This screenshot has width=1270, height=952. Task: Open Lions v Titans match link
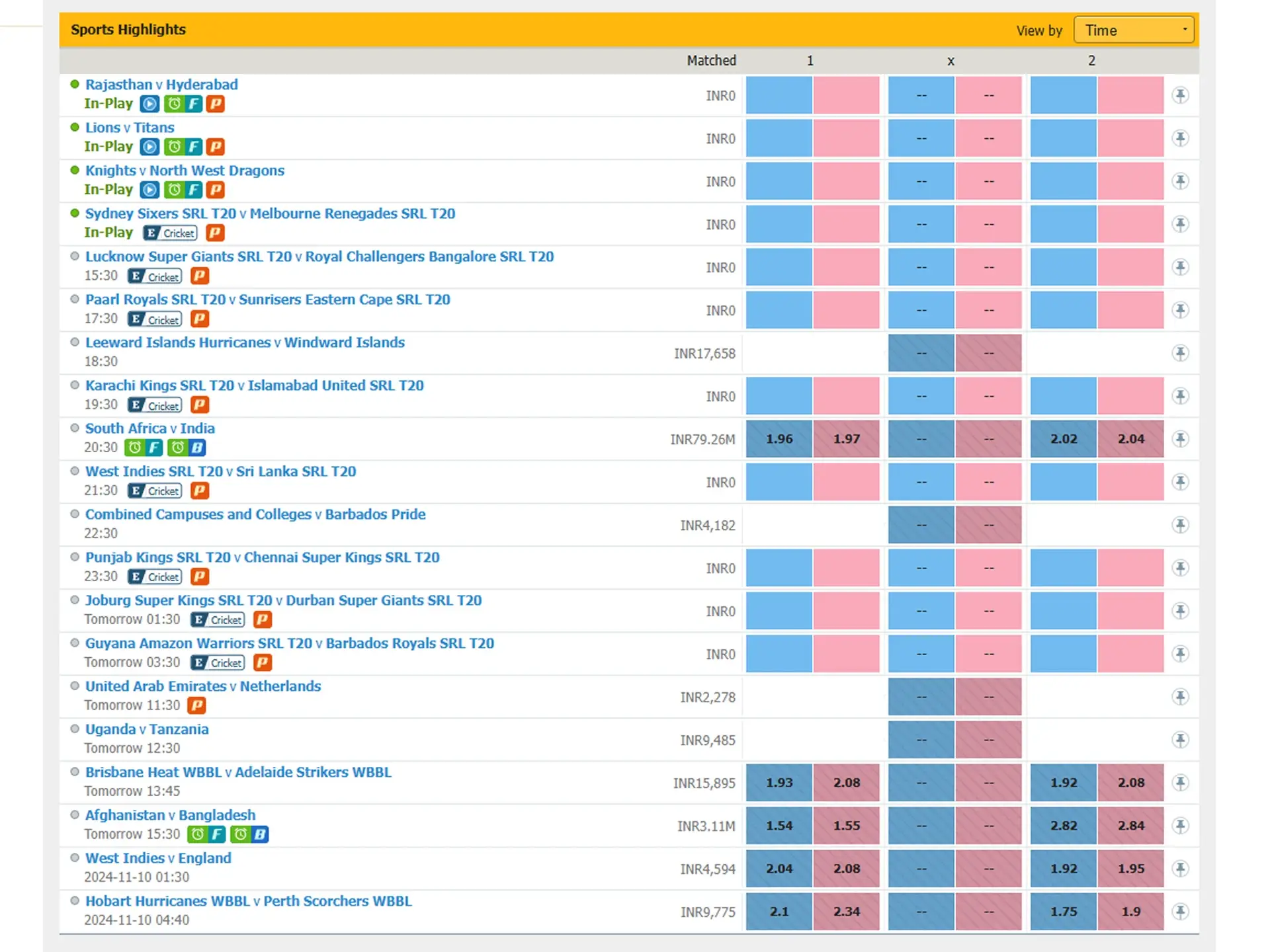click(130, 128)
